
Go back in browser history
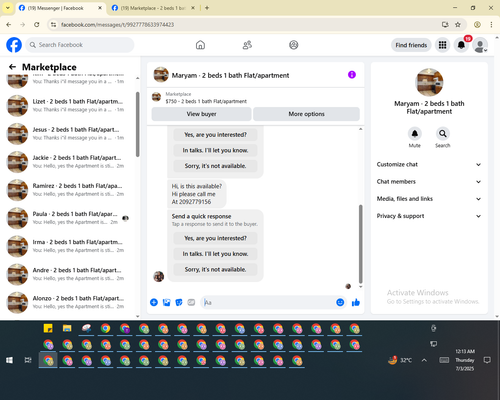tap(9, 25)
